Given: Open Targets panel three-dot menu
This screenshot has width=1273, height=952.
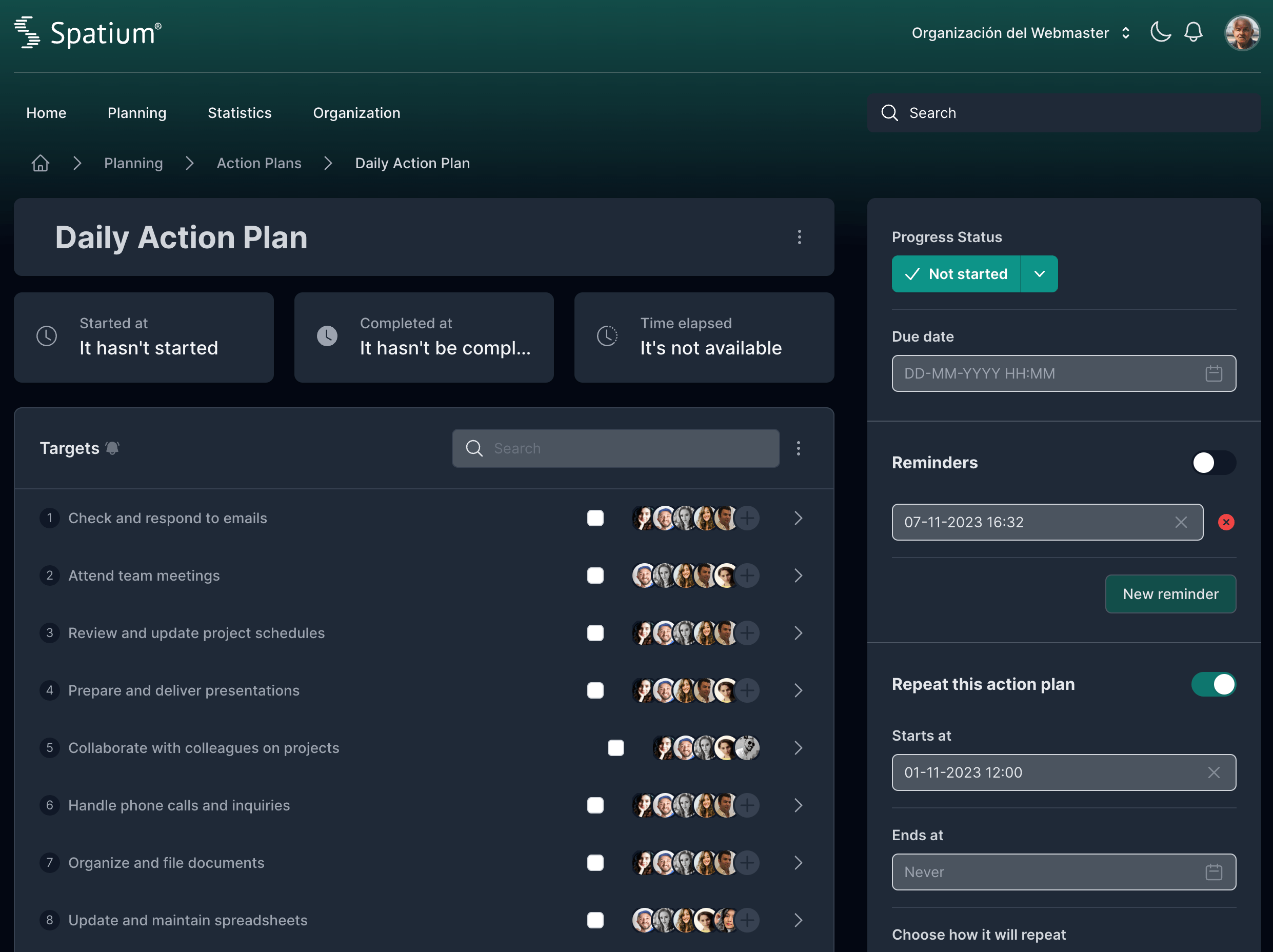Looking at the screenshot, I should pos(798,448).
